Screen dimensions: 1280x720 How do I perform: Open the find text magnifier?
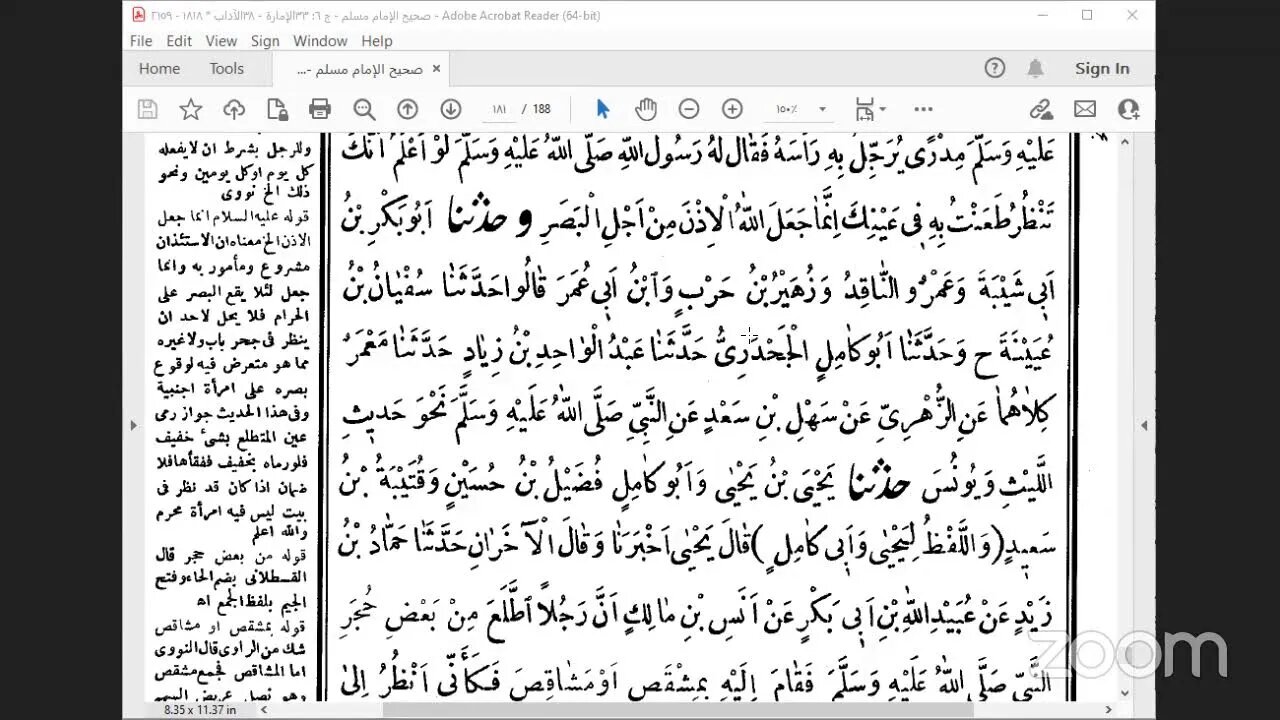click(364, 109)
